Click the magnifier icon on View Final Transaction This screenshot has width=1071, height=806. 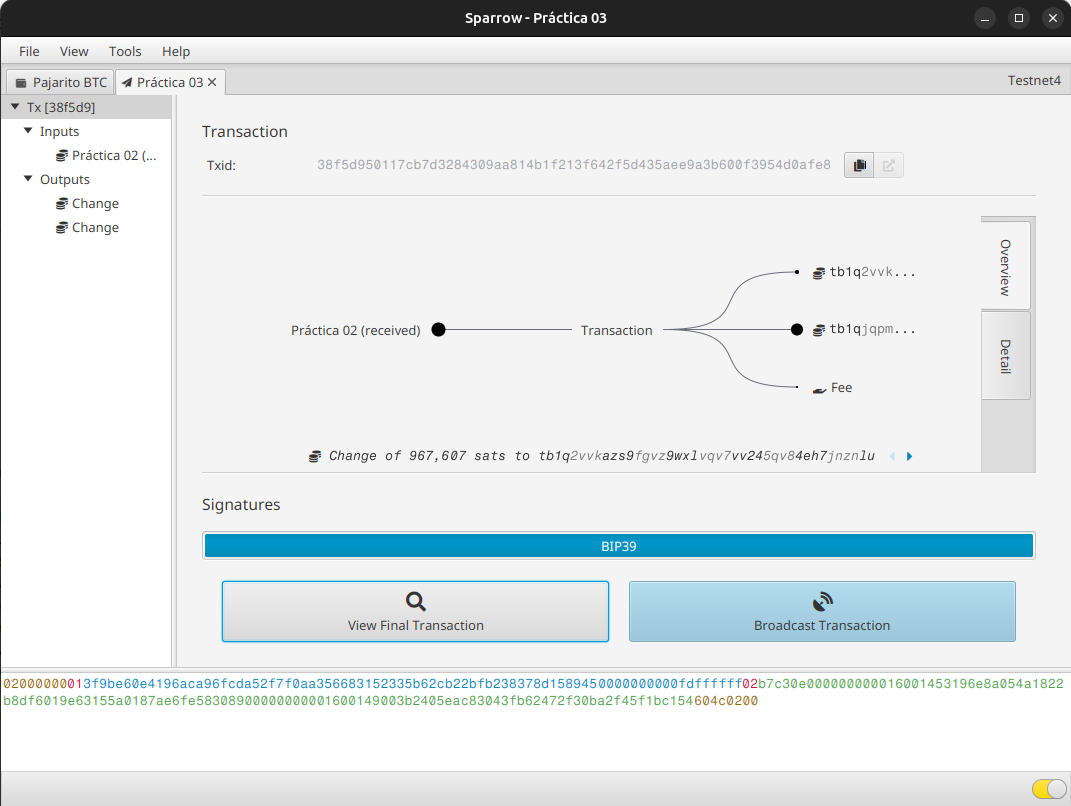click(415, 601)
